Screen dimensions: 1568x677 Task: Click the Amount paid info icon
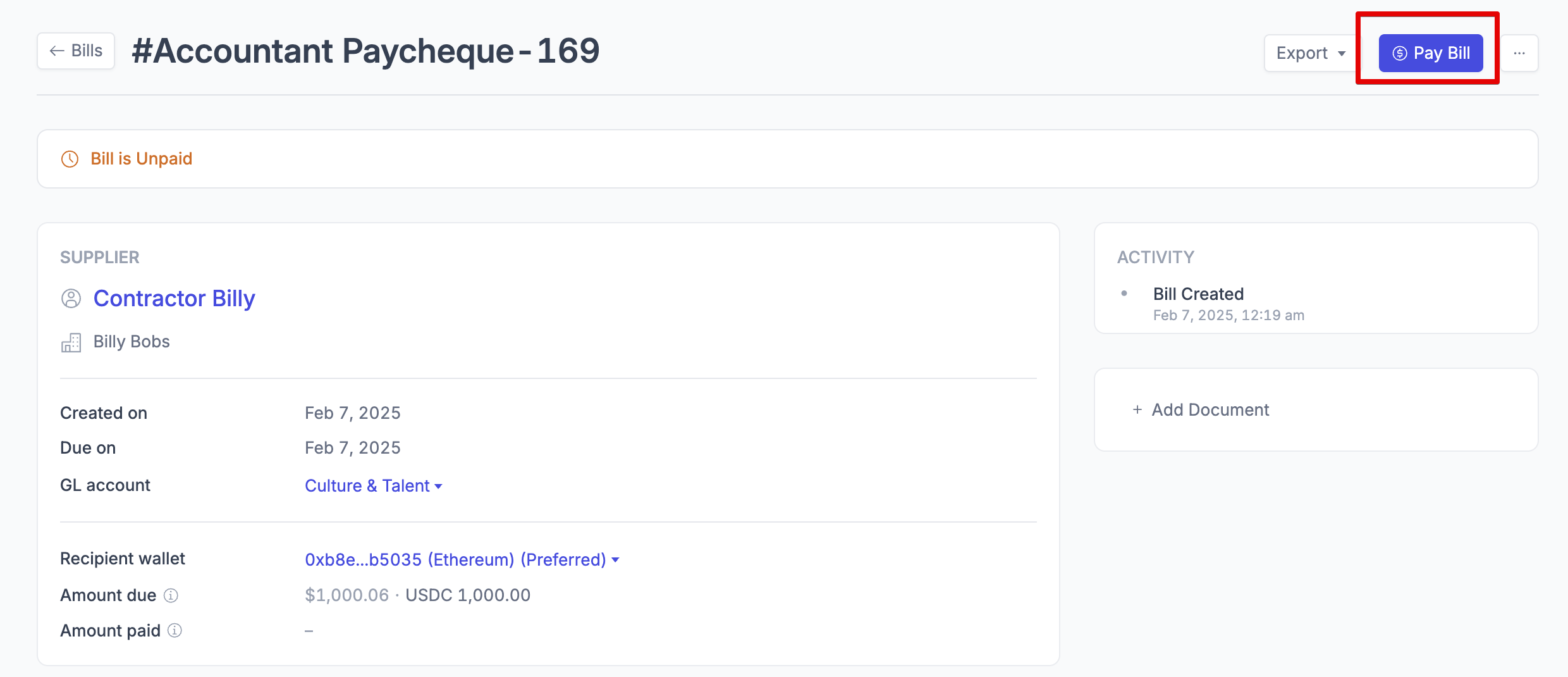[x=175, y=631]
